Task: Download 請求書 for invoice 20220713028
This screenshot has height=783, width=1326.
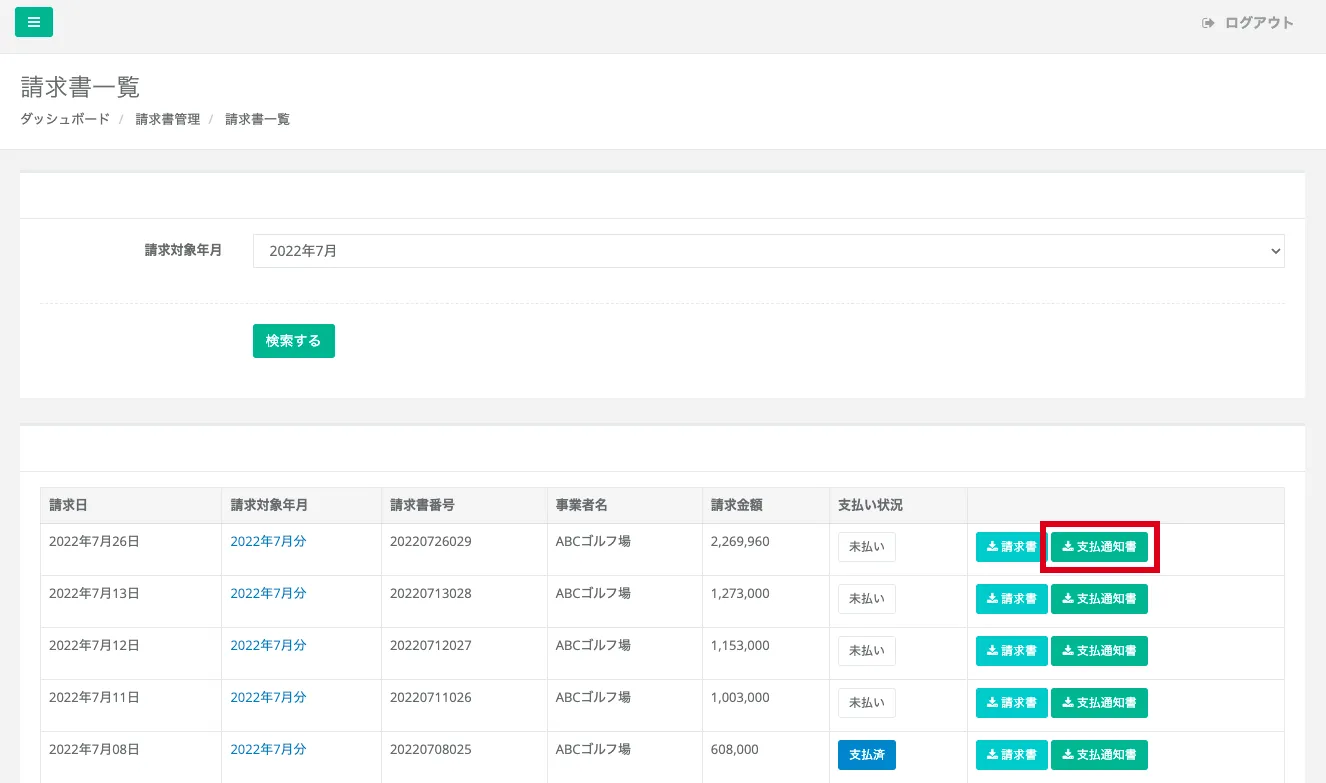Action: (1011, 599)
